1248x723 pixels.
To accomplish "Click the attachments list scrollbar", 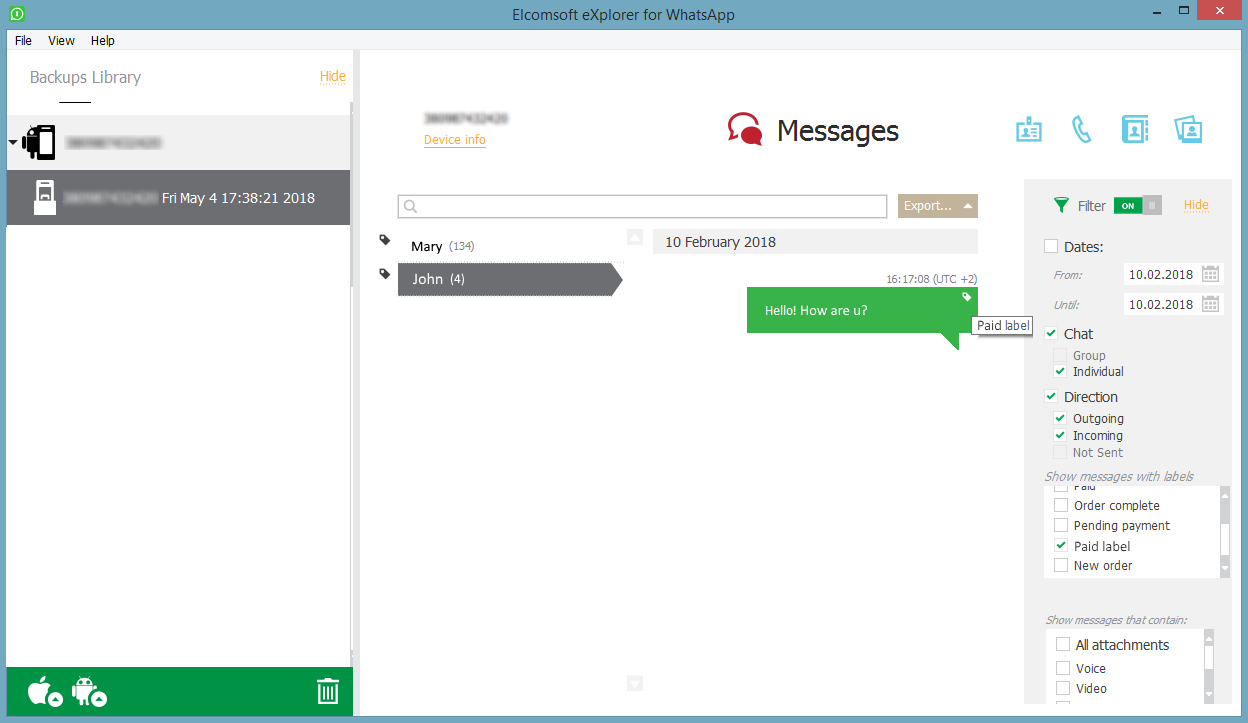I will click(x=1209, y=665).
